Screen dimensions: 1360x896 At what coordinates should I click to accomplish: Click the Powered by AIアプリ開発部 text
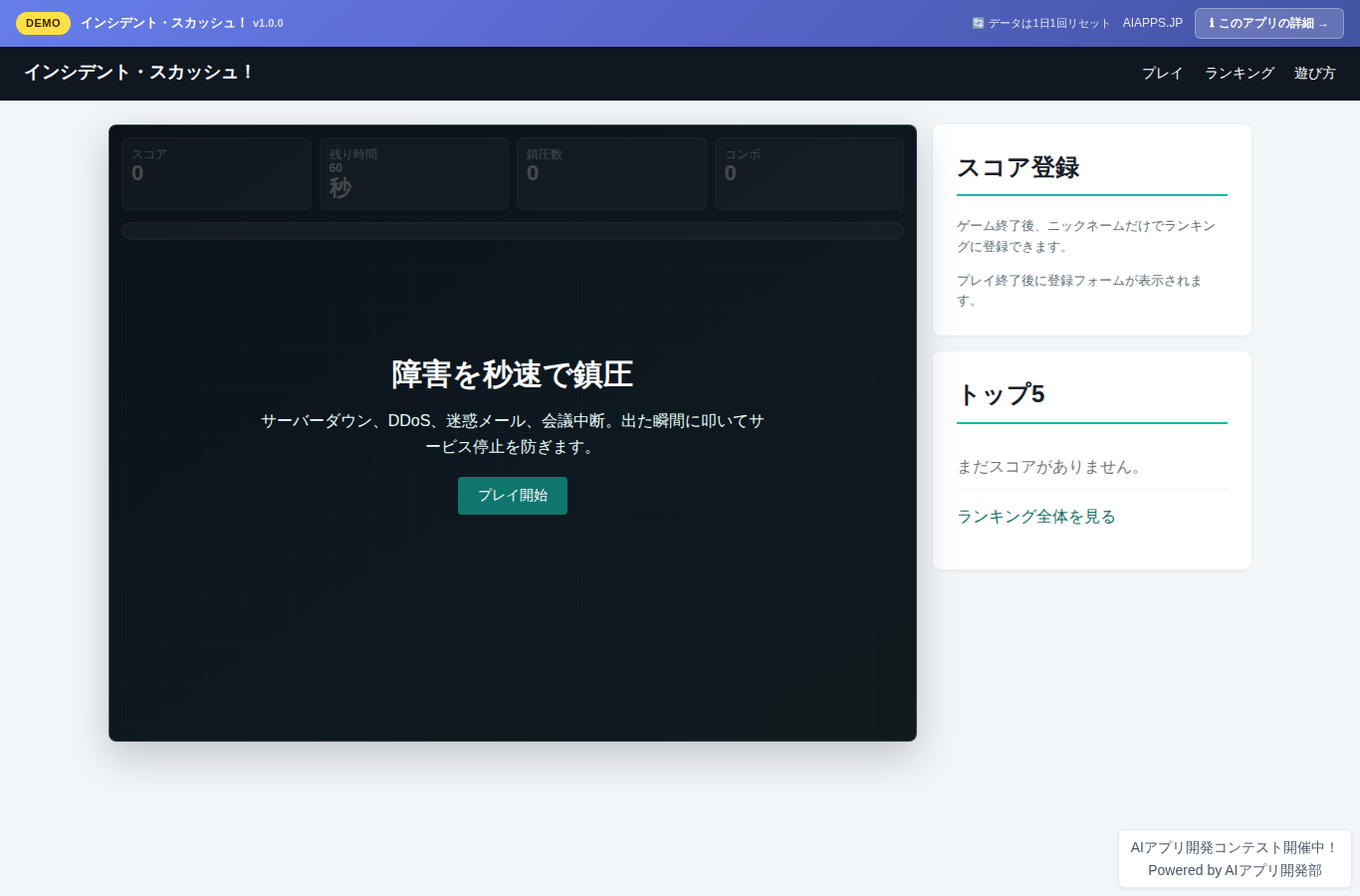tap(1235, 870)
